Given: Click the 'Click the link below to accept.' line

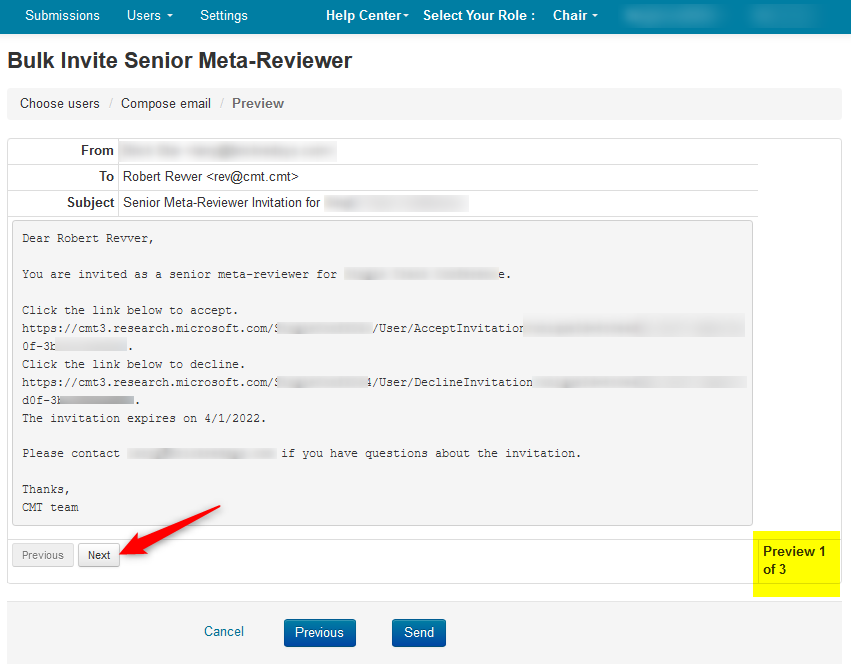Looking at the screenshot, I should tap(130, 310).
